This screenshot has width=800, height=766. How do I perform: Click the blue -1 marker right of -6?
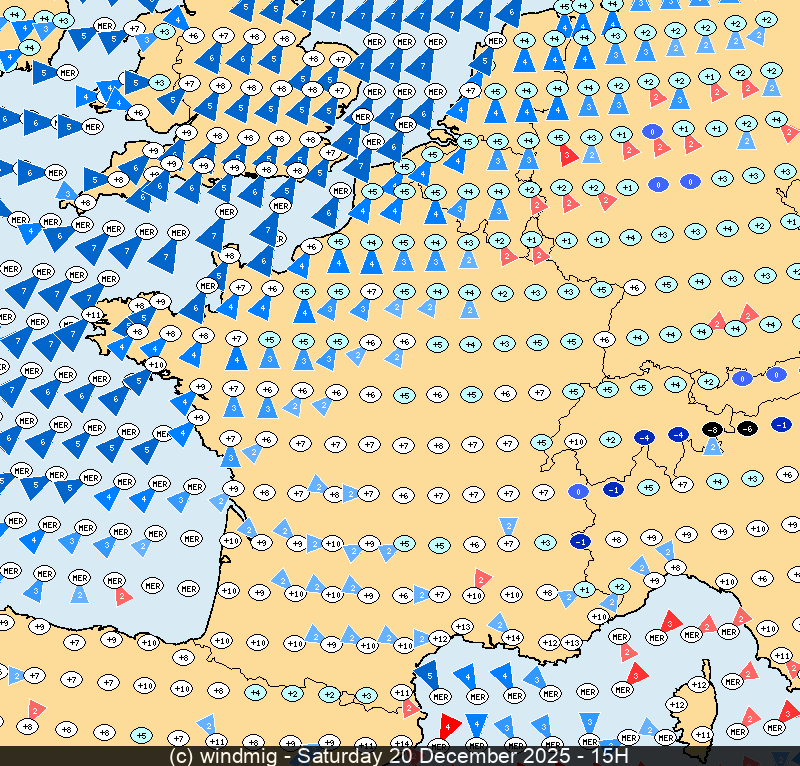782,425
